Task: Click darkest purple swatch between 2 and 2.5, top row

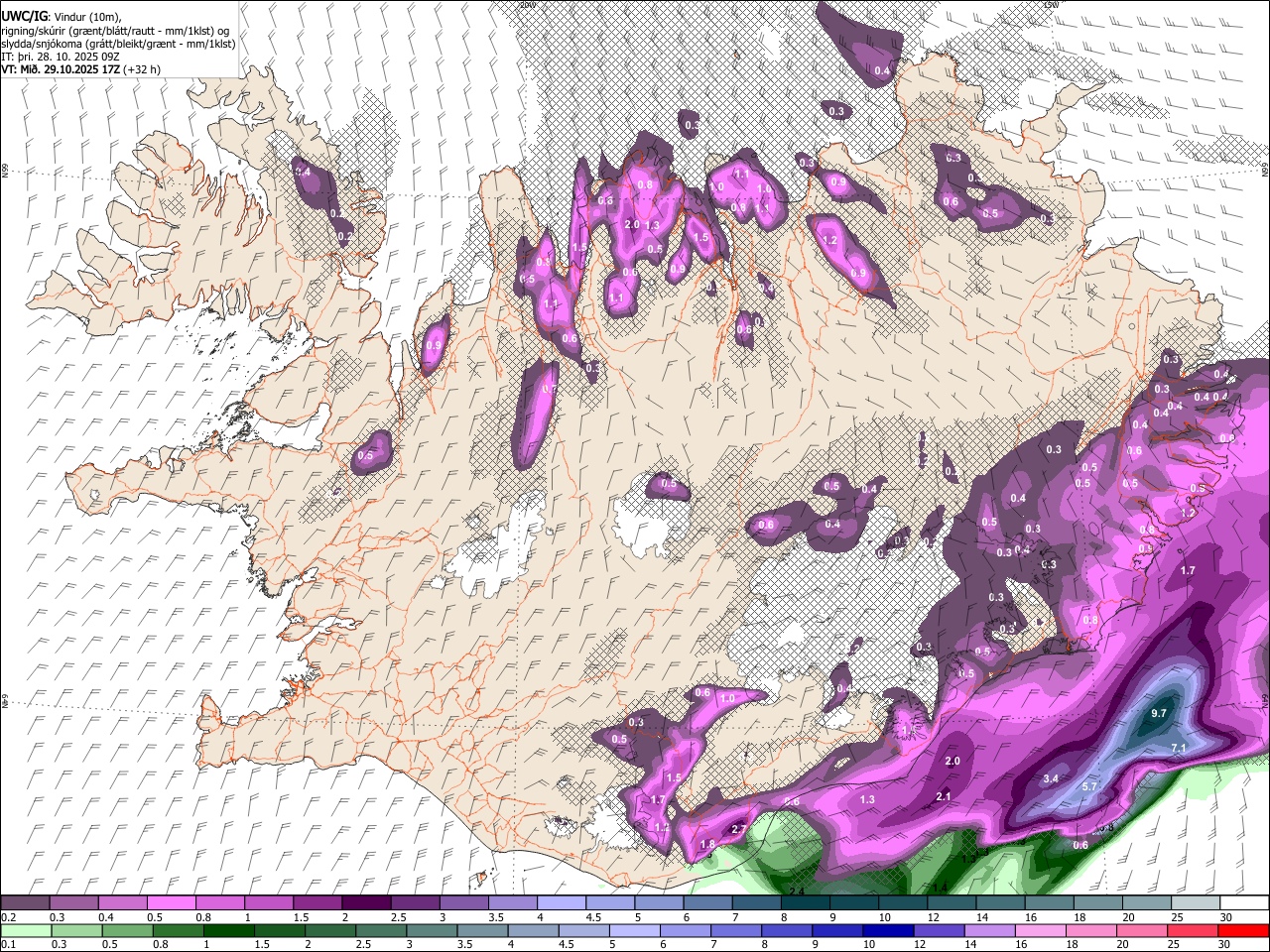Action: [366, 902]
